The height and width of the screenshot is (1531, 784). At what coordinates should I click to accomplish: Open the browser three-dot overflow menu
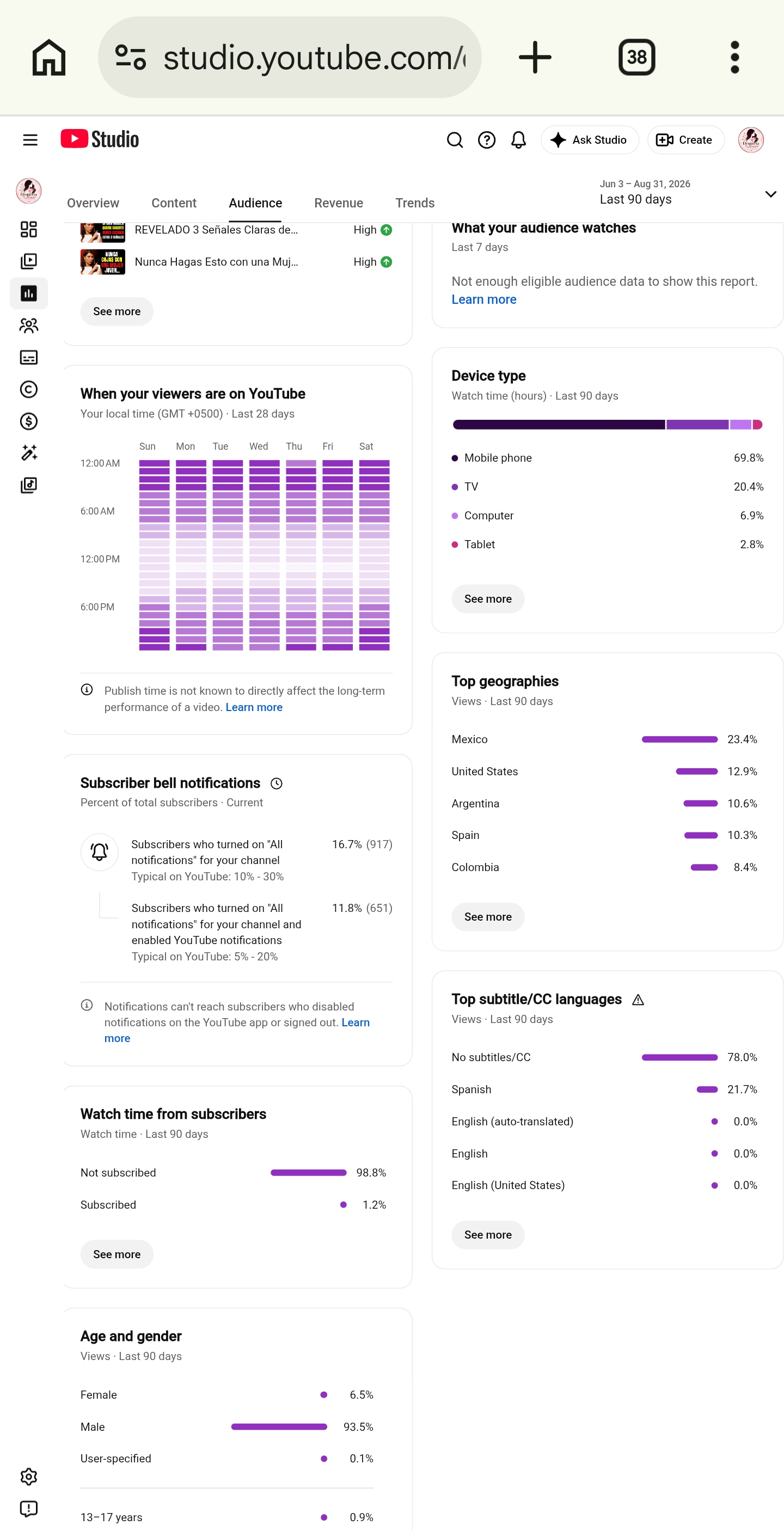coord(734,57)
